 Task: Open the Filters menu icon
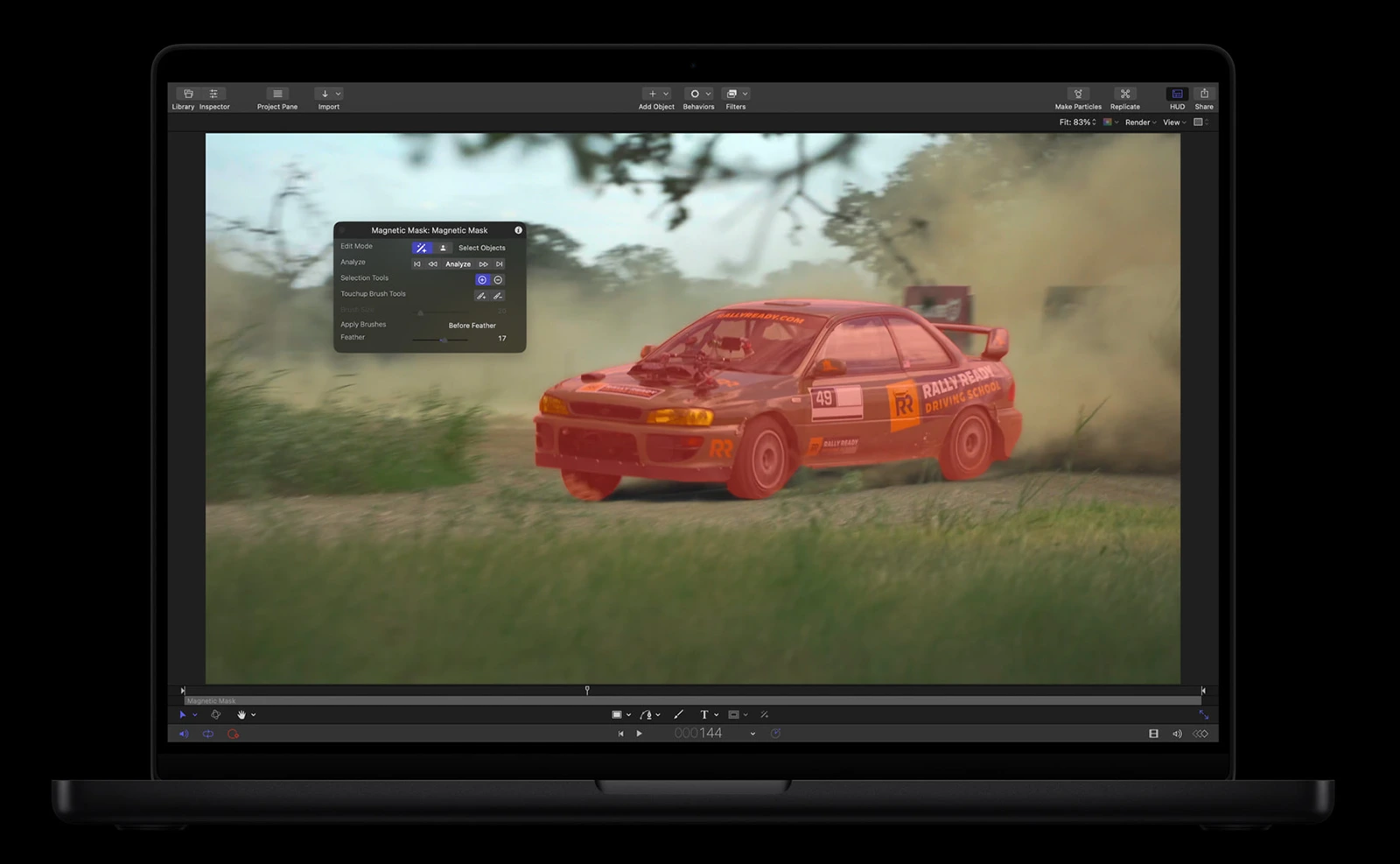tap(733, 94)
